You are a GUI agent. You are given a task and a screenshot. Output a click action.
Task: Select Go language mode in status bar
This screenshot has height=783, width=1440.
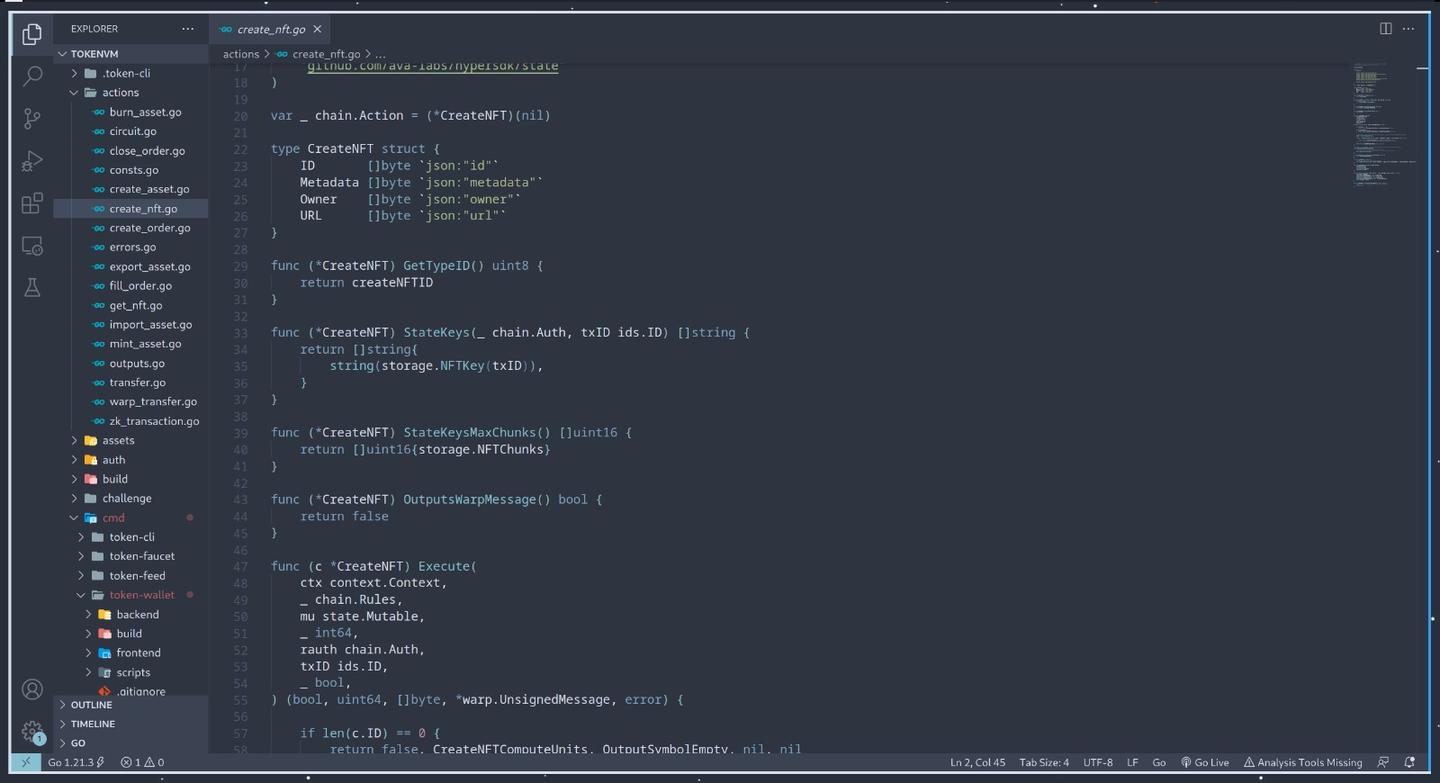click(1159, 762)
